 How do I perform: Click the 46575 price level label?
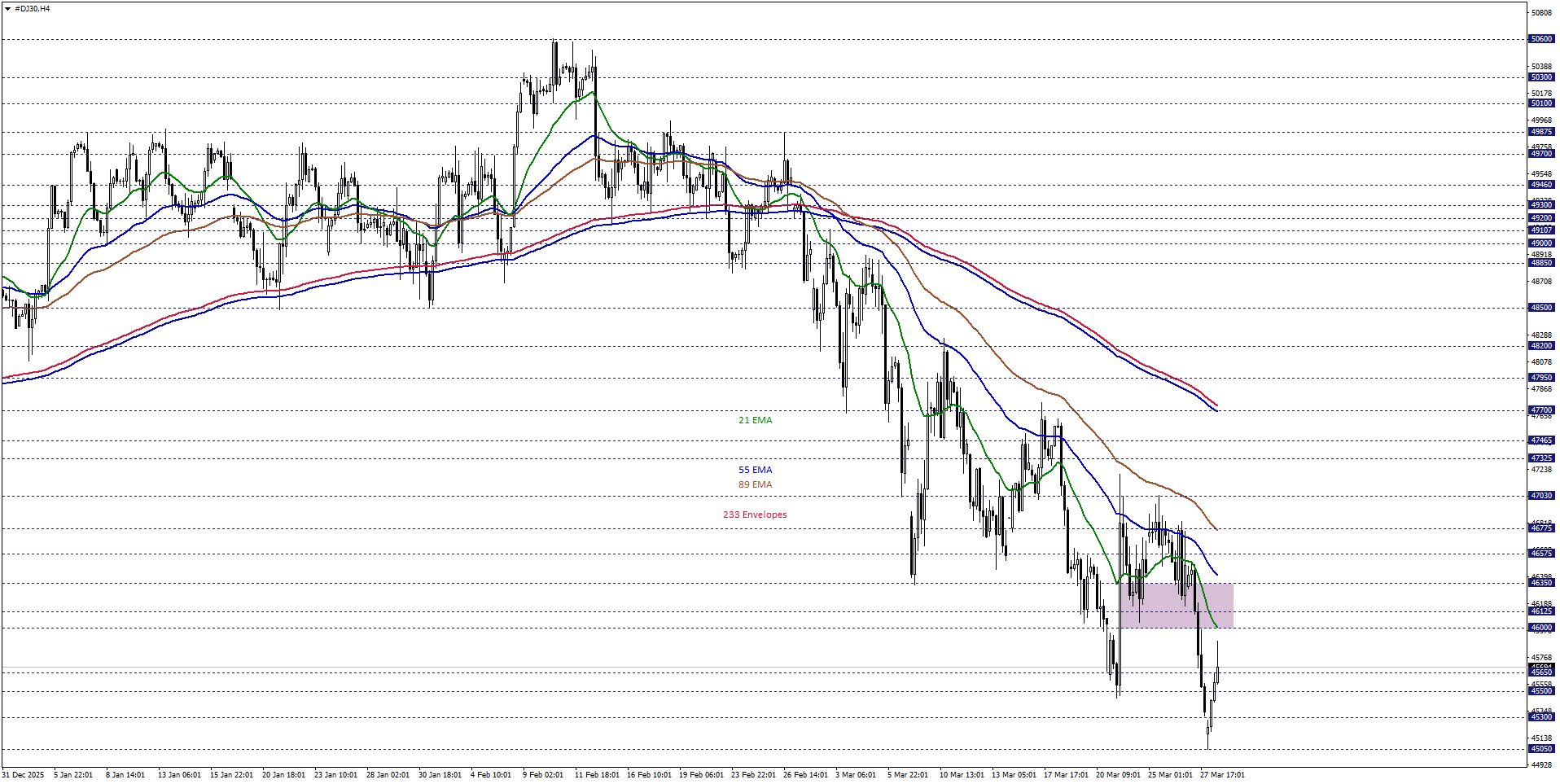[1541, 554]
